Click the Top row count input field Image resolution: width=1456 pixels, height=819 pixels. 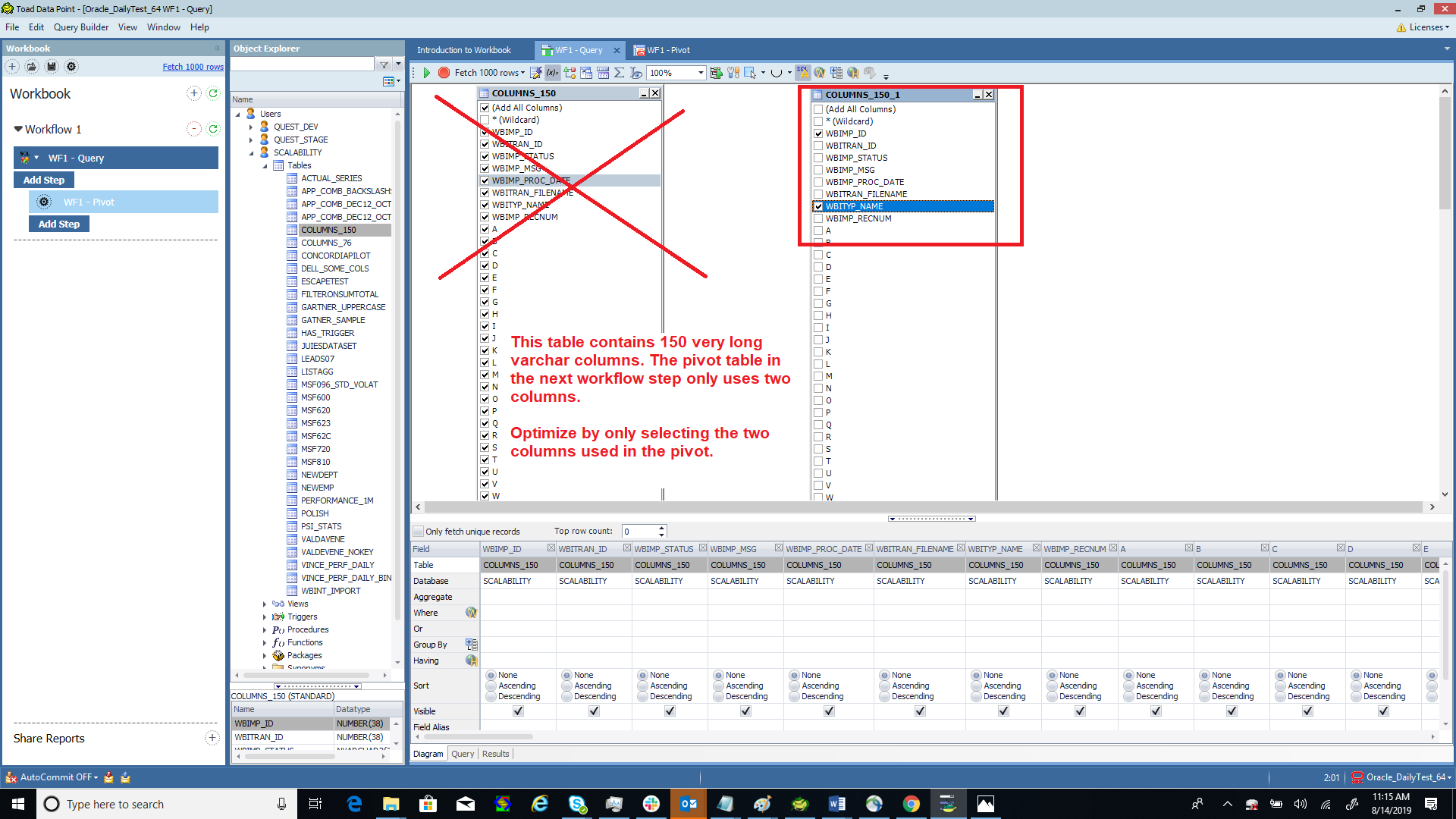(x=639, y=532)
